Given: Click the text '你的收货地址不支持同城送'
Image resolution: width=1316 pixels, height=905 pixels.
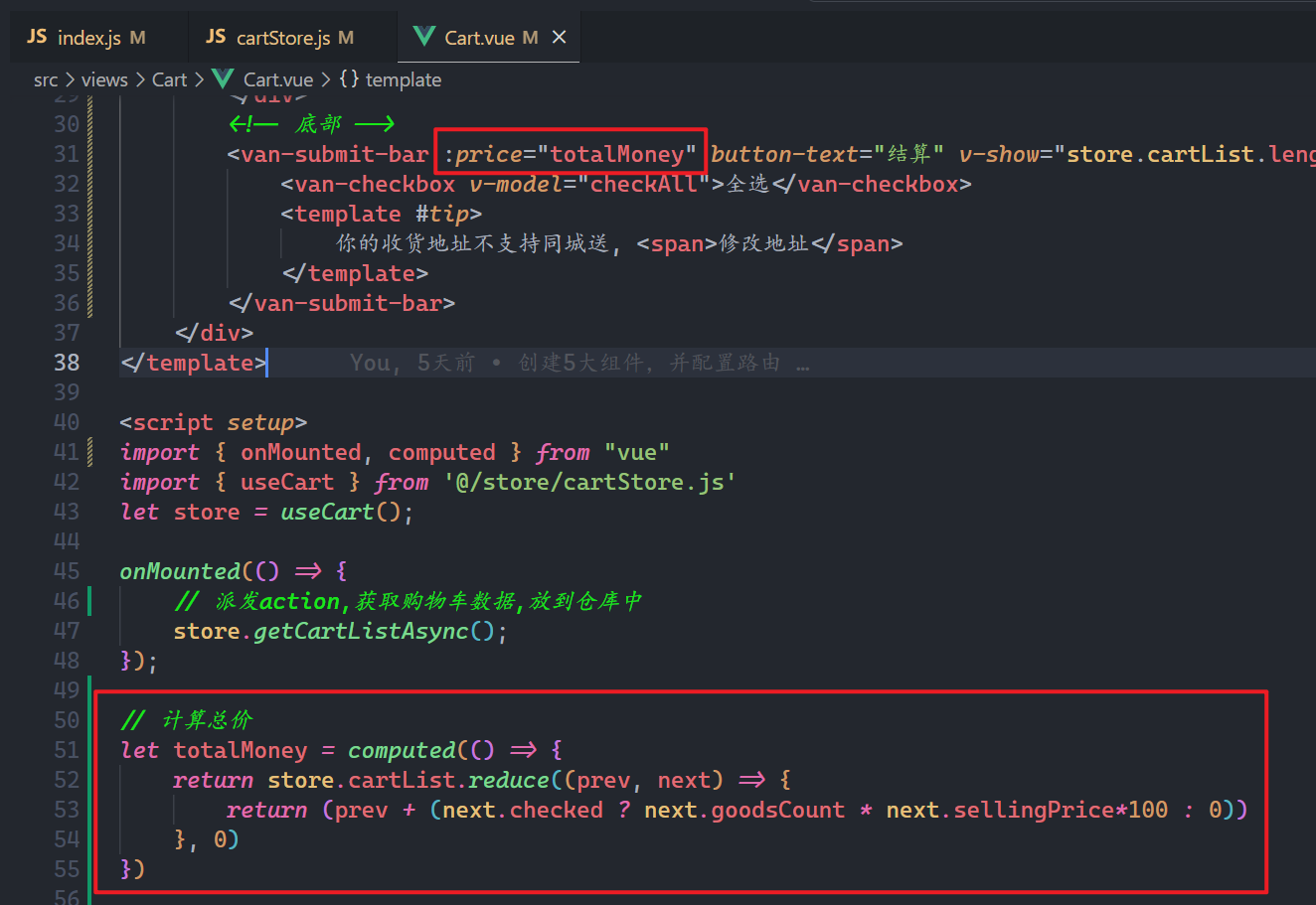Looking at the screenshot, I should (472, 243).
